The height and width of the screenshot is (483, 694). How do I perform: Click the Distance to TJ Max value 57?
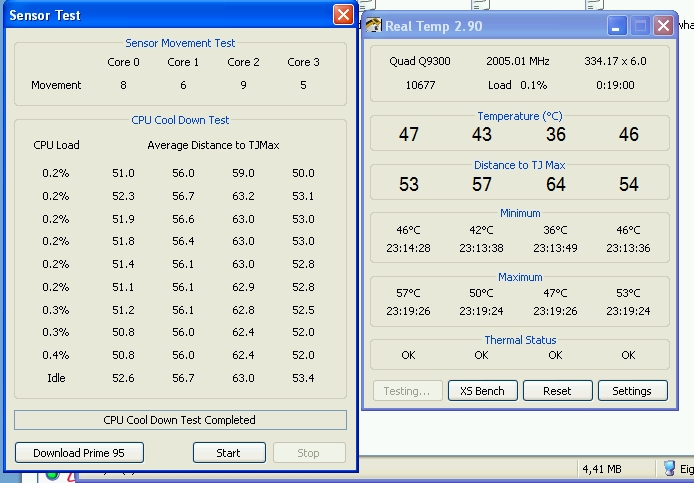[482, 184]
